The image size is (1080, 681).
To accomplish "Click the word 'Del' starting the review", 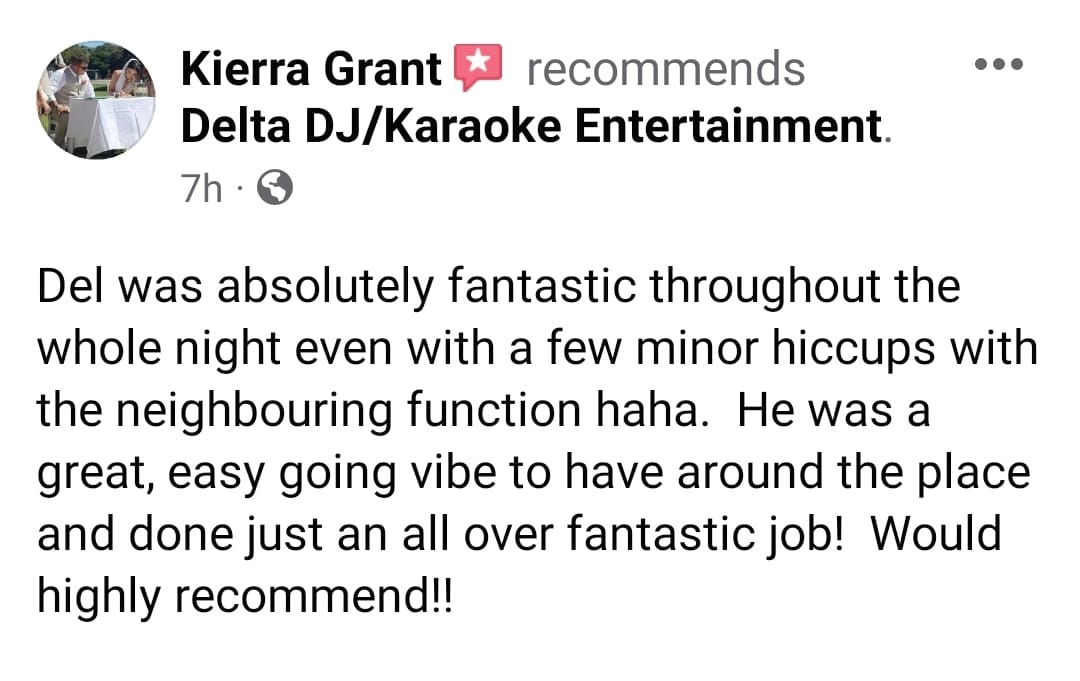I will click(74, 289).
